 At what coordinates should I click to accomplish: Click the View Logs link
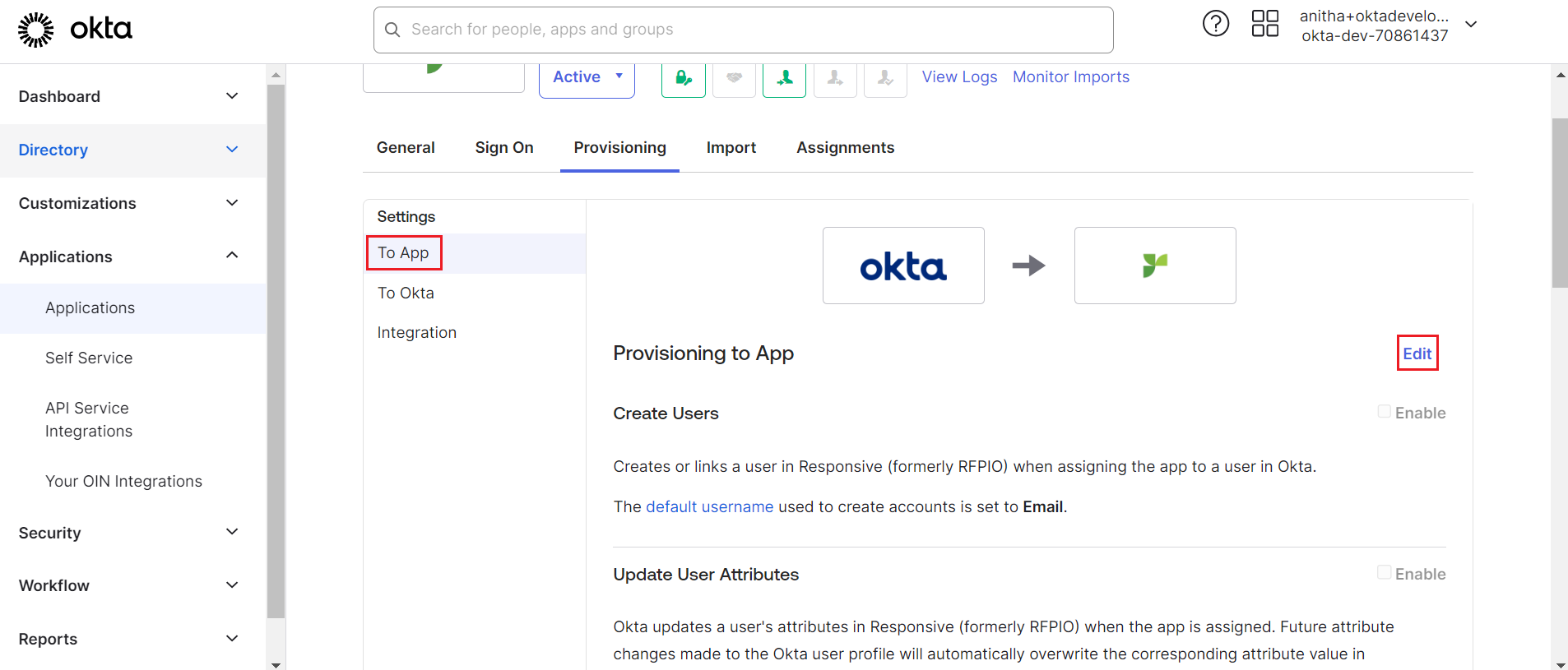pos(959,76)
